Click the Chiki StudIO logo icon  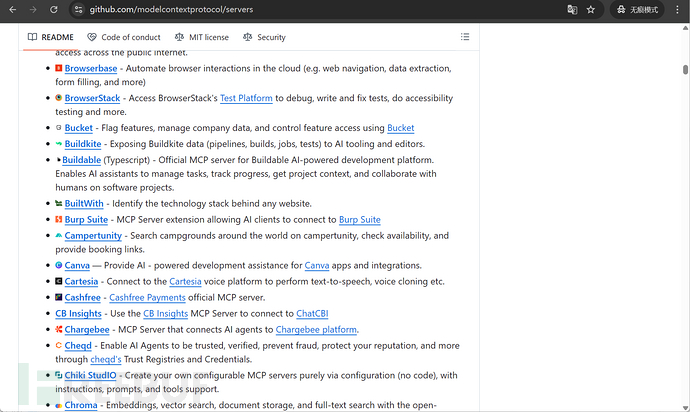[x=59, y=375]
